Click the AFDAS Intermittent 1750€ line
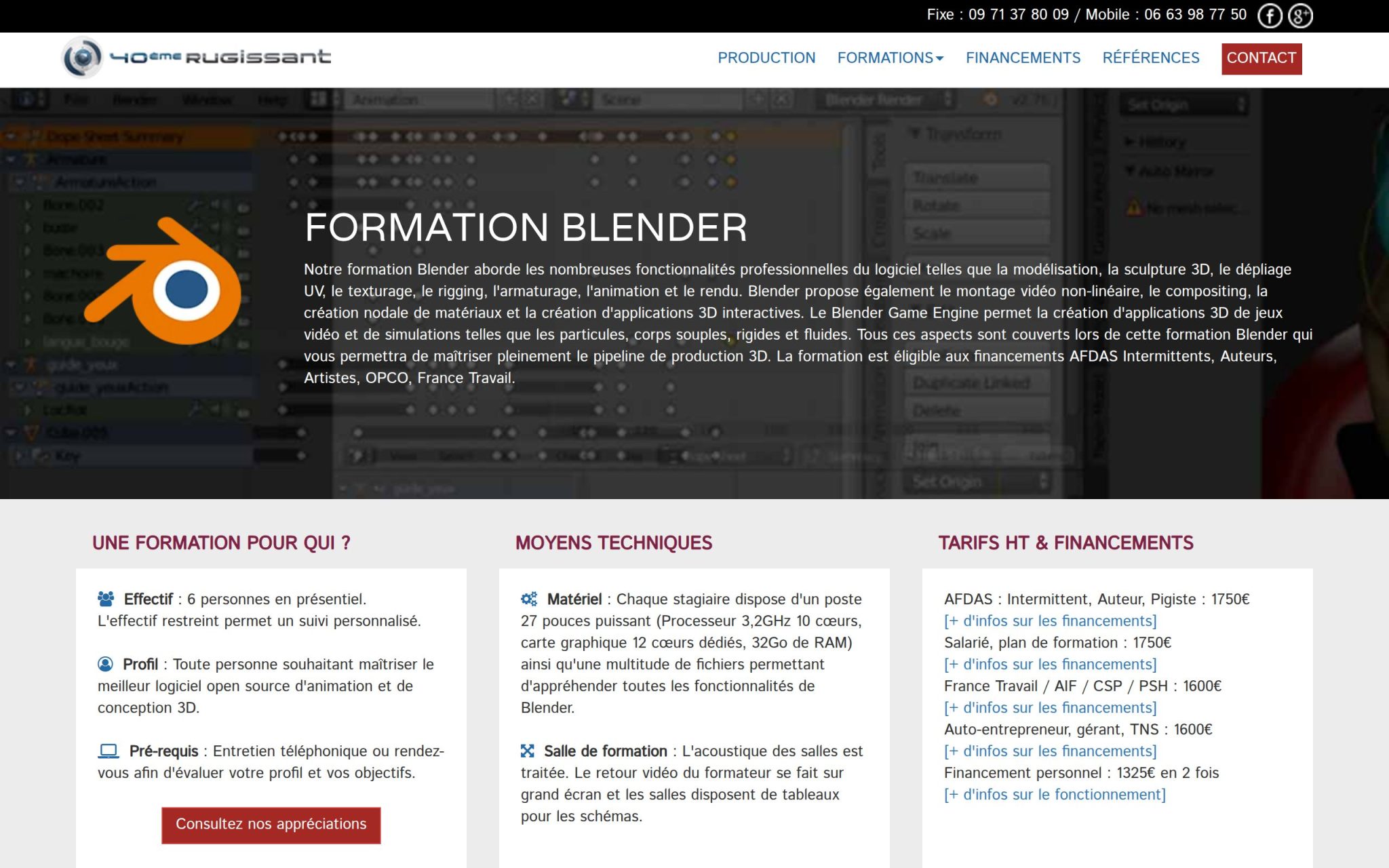Screen dimensions: 1389x868 [1097, 599]
